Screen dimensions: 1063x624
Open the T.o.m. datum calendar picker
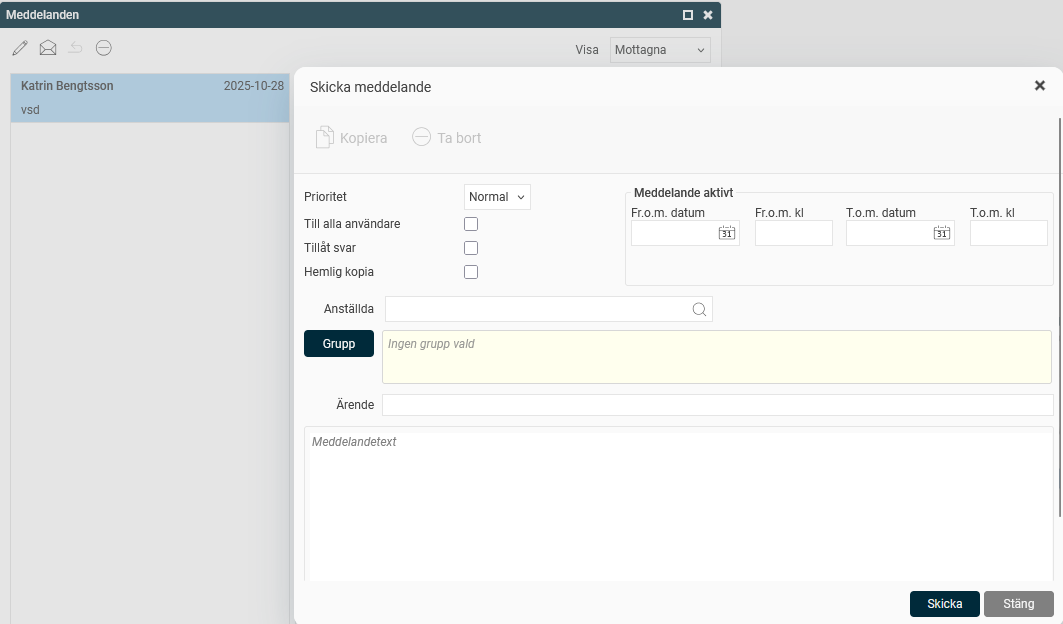[942, 233]
